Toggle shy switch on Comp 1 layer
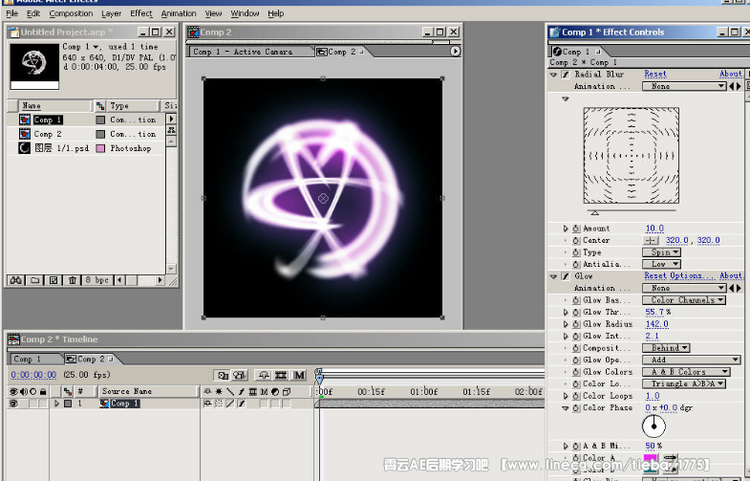750x481 pixels. (208, 404)
